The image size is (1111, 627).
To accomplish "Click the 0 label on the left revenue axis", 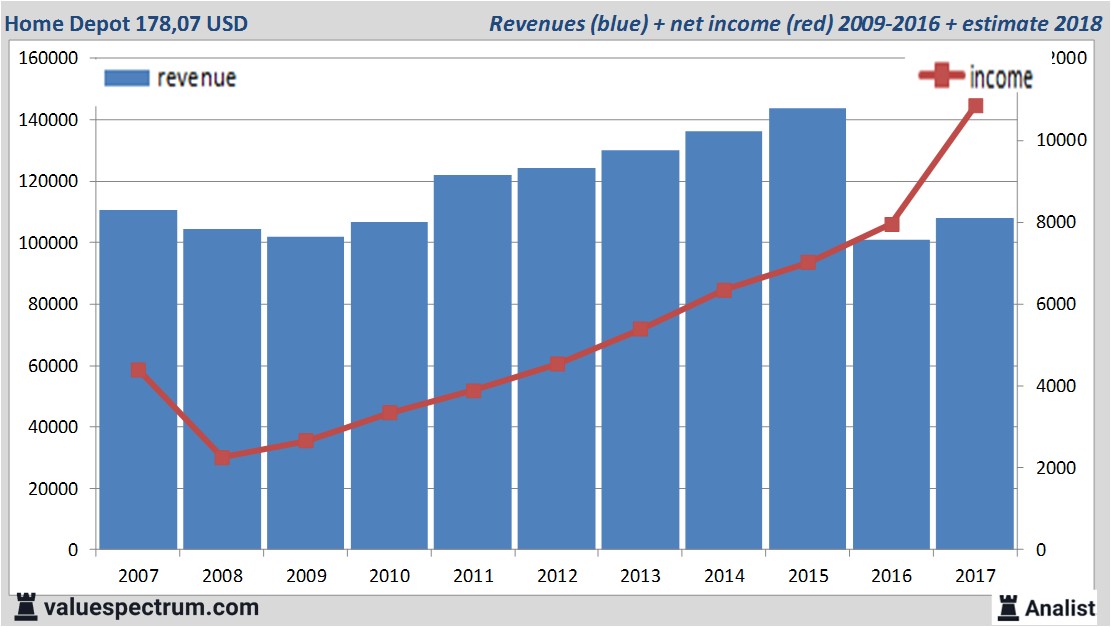I will point(73,550).
